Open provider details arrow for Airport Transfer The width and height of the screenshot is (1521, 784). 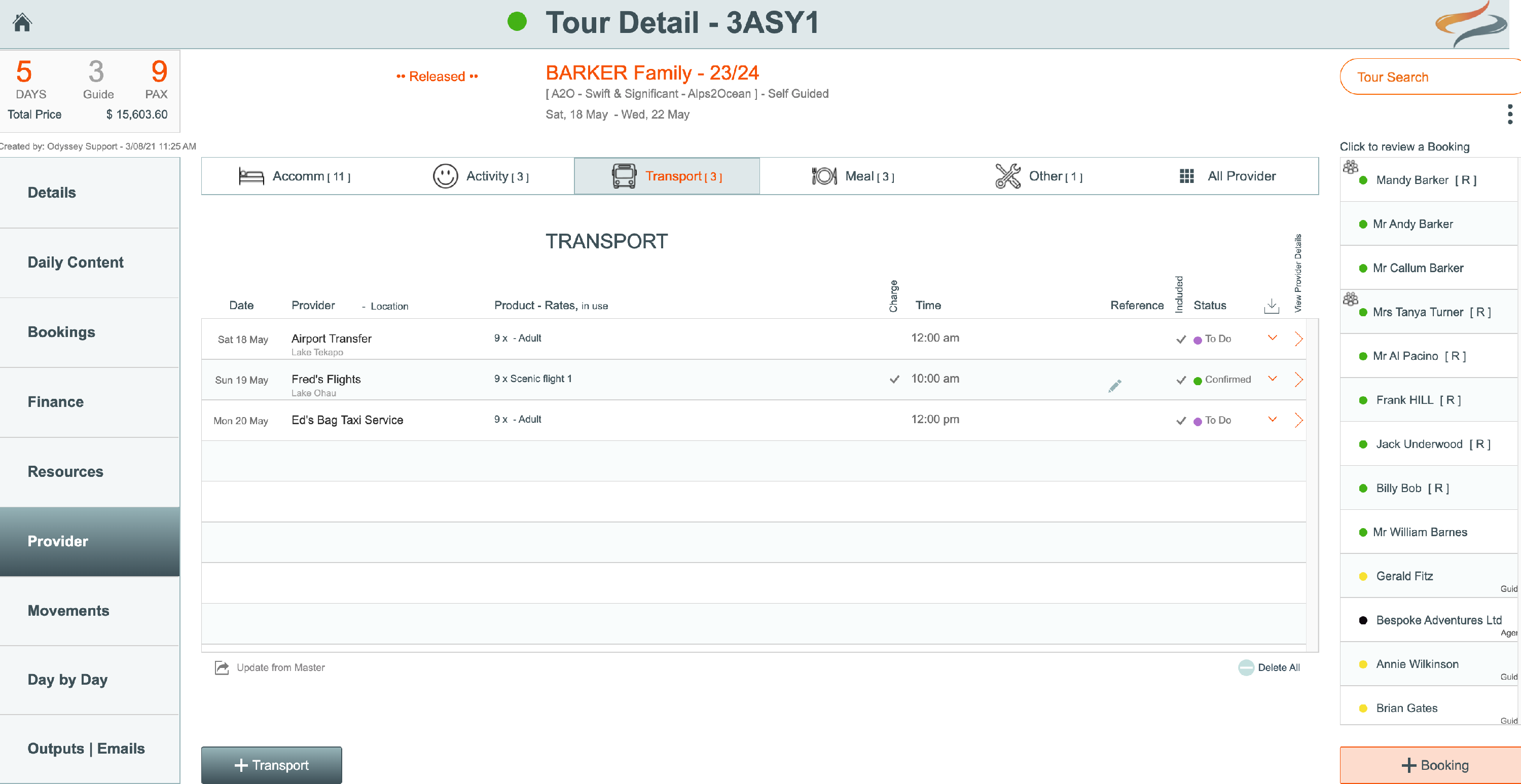(1298, 338)
